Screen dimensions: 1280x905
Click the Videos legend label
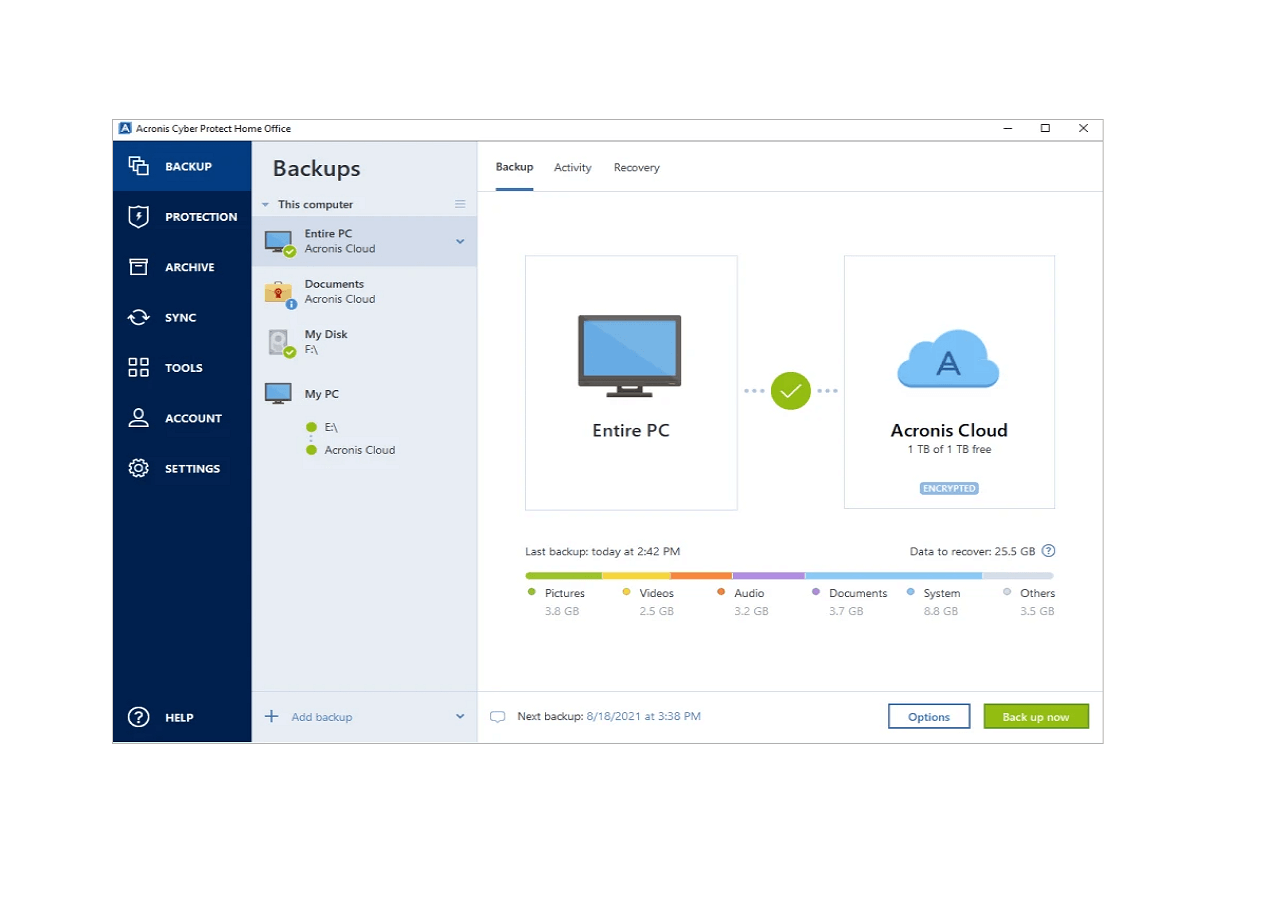pos(657,593)
